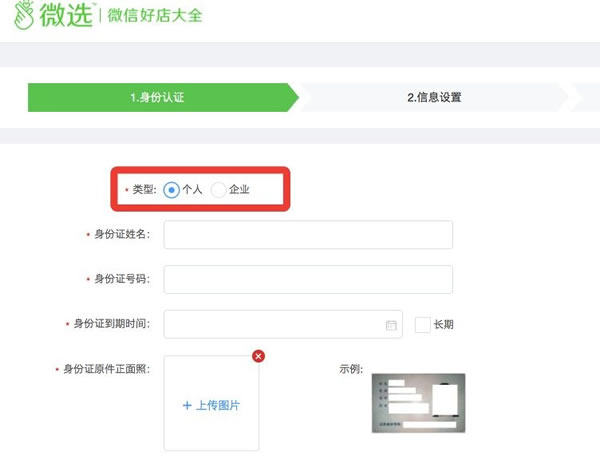Remove uploaded image with red X button
Screen dimensions: 600x460
coord(258,356)
